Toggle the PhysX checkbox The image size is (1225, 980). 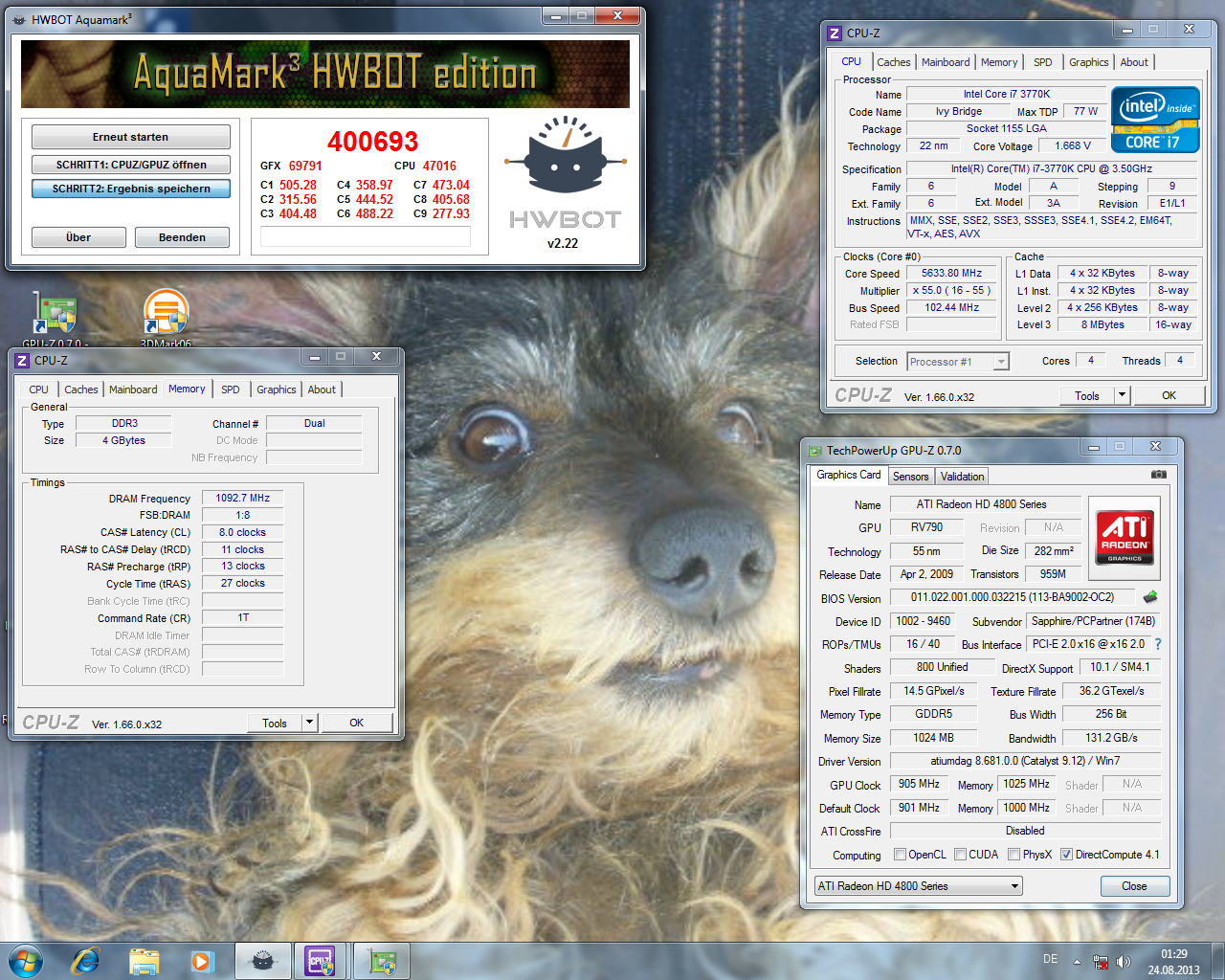click(1013, 855)
